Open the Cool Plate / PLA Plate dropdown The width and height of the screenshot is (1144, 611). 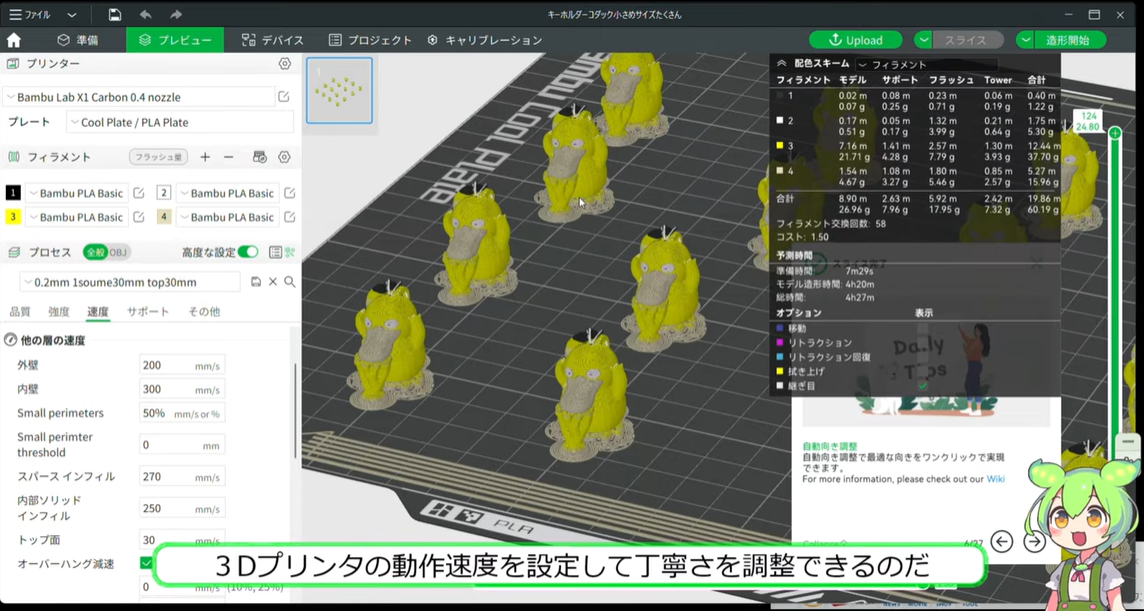click(x=179, y=122)
